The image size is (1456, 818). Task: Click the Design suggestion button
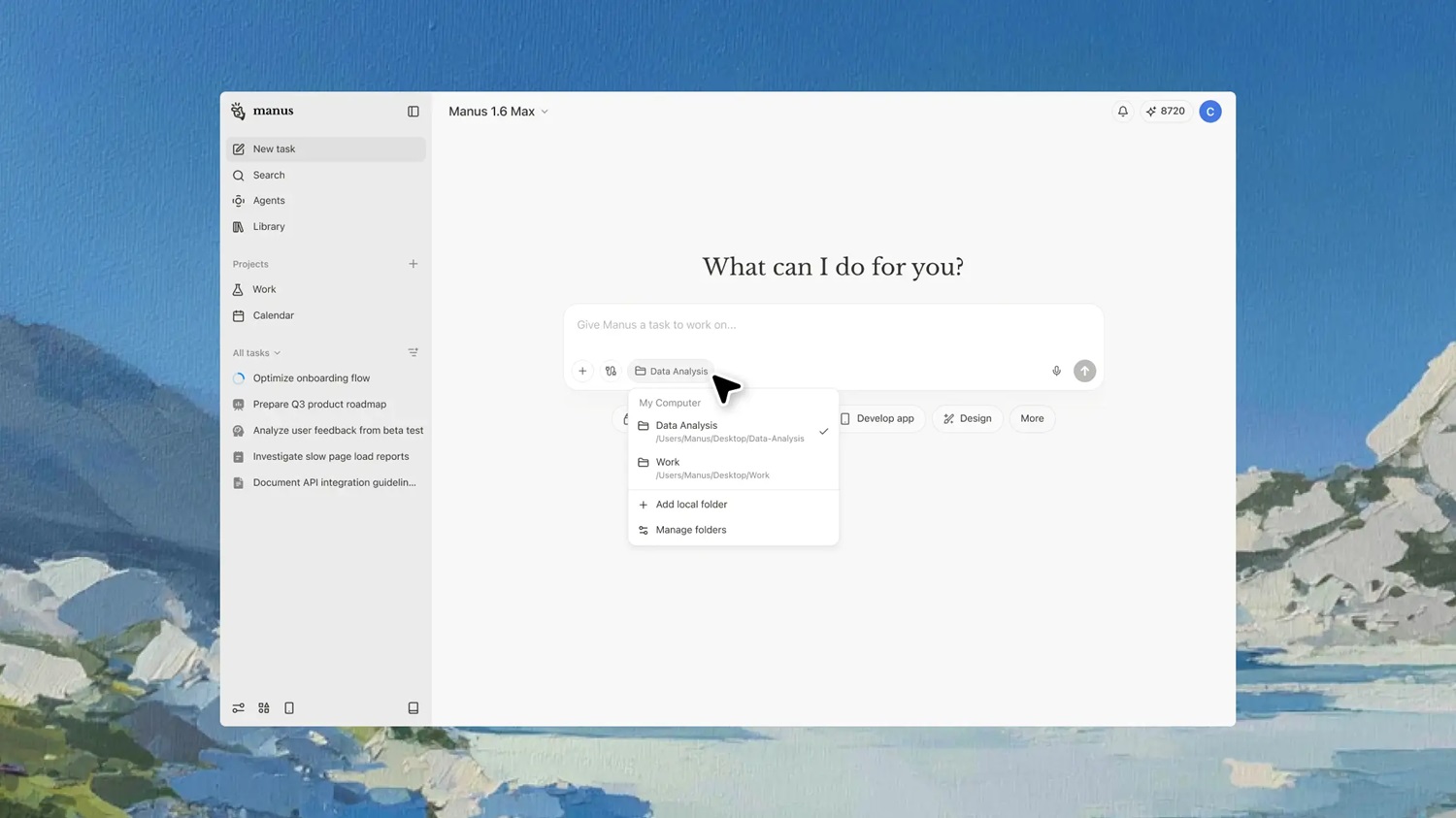pos(967,418)
